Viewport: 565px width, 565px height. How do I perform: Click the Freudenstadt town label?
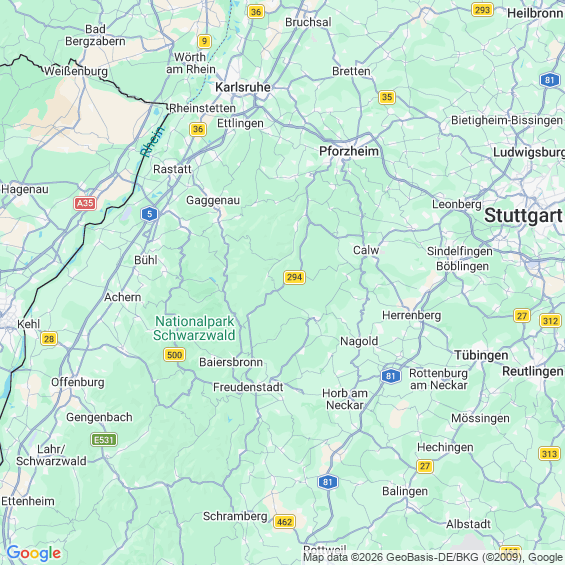tap(248, 387)
